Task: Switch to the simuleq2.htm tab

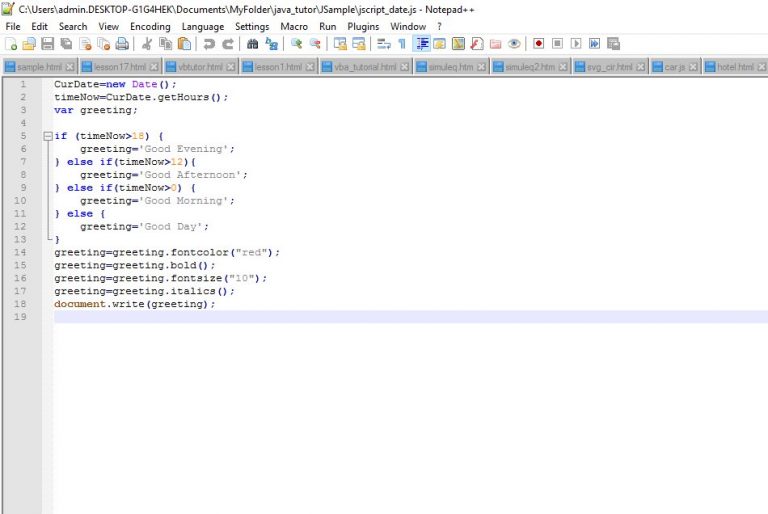Action: coord(530,67)
